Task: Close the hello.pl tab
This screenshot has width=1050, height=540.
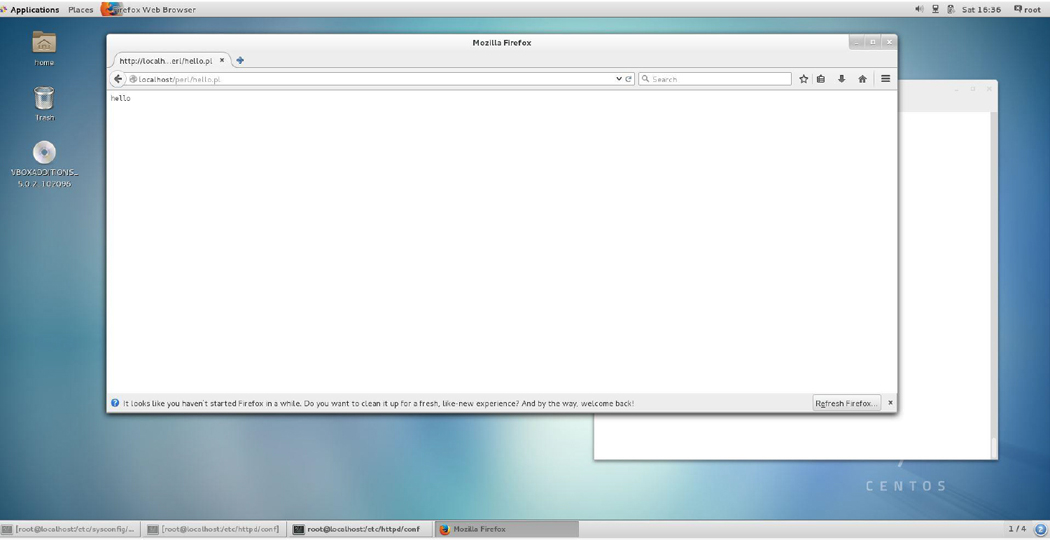Action: click(222, 60)
